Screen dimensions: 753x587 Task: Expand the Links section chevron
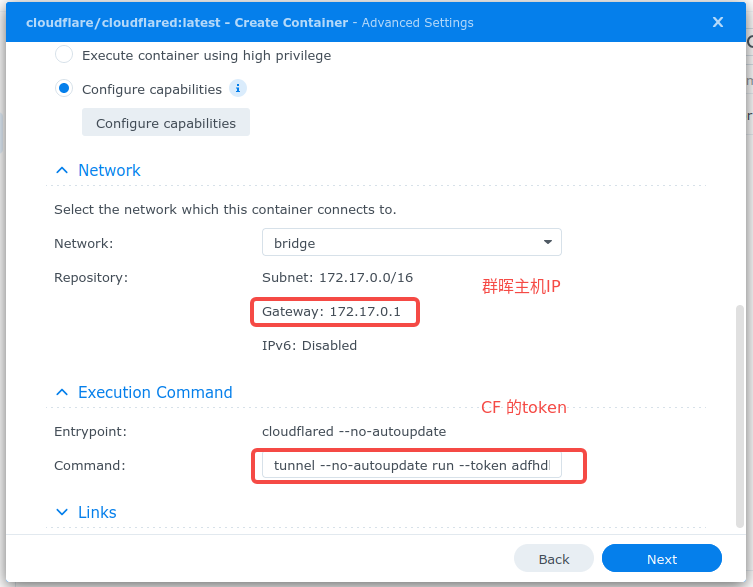pyautogui.click(x=62, y=513)
